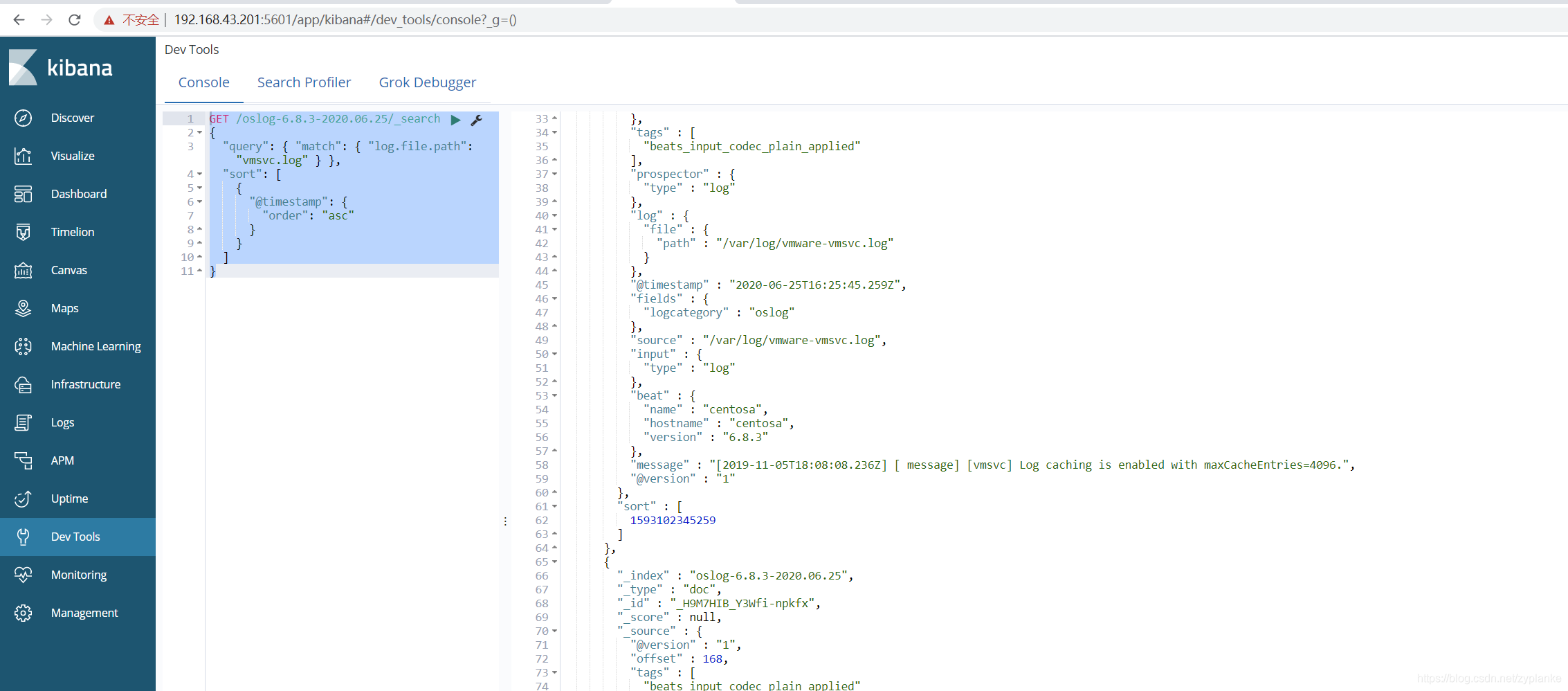Collapse sort fold at output line 61

pos(554,506)
